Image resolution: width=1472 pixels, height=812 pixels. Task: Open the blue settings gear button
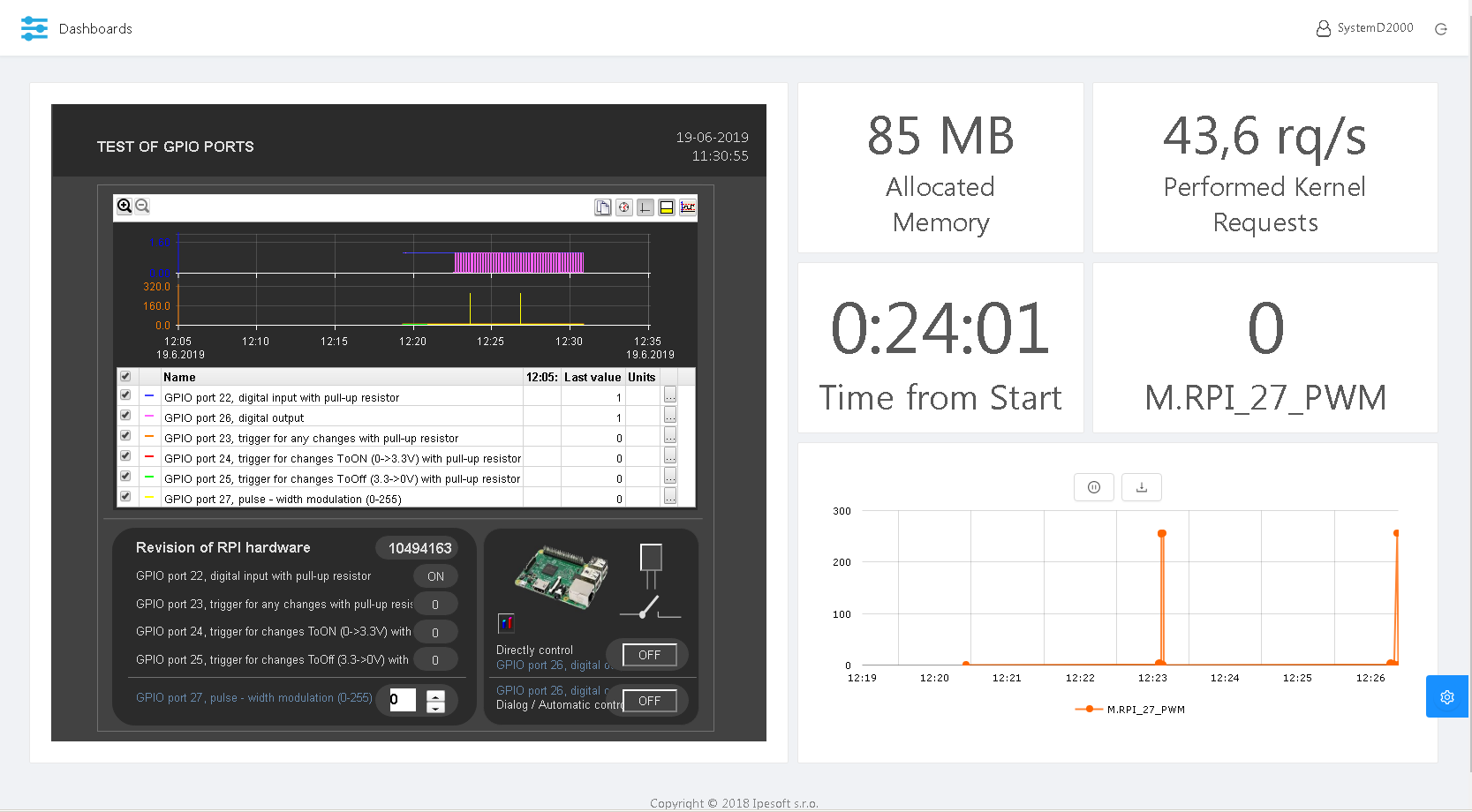1446,697
